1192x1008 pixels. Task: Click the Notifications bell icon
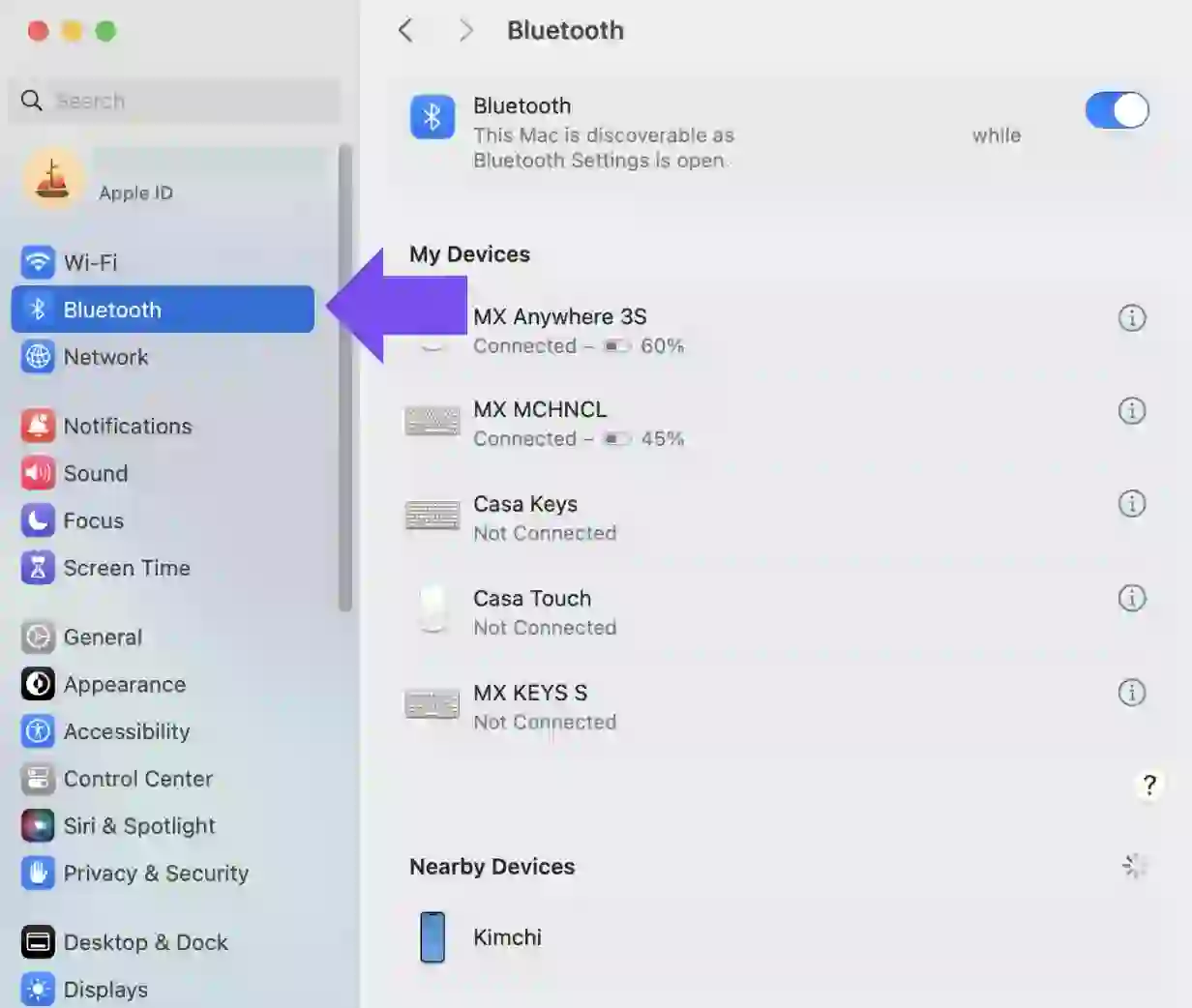(38, 426)
